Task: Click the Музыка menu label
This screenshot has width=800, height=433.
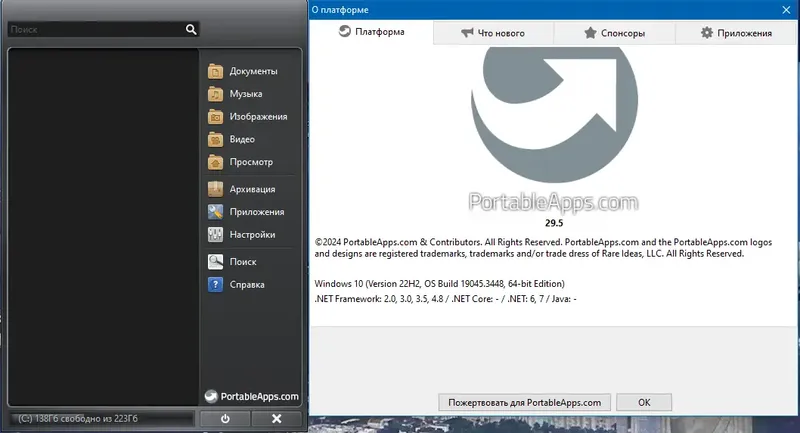Action: coord(246,94)
